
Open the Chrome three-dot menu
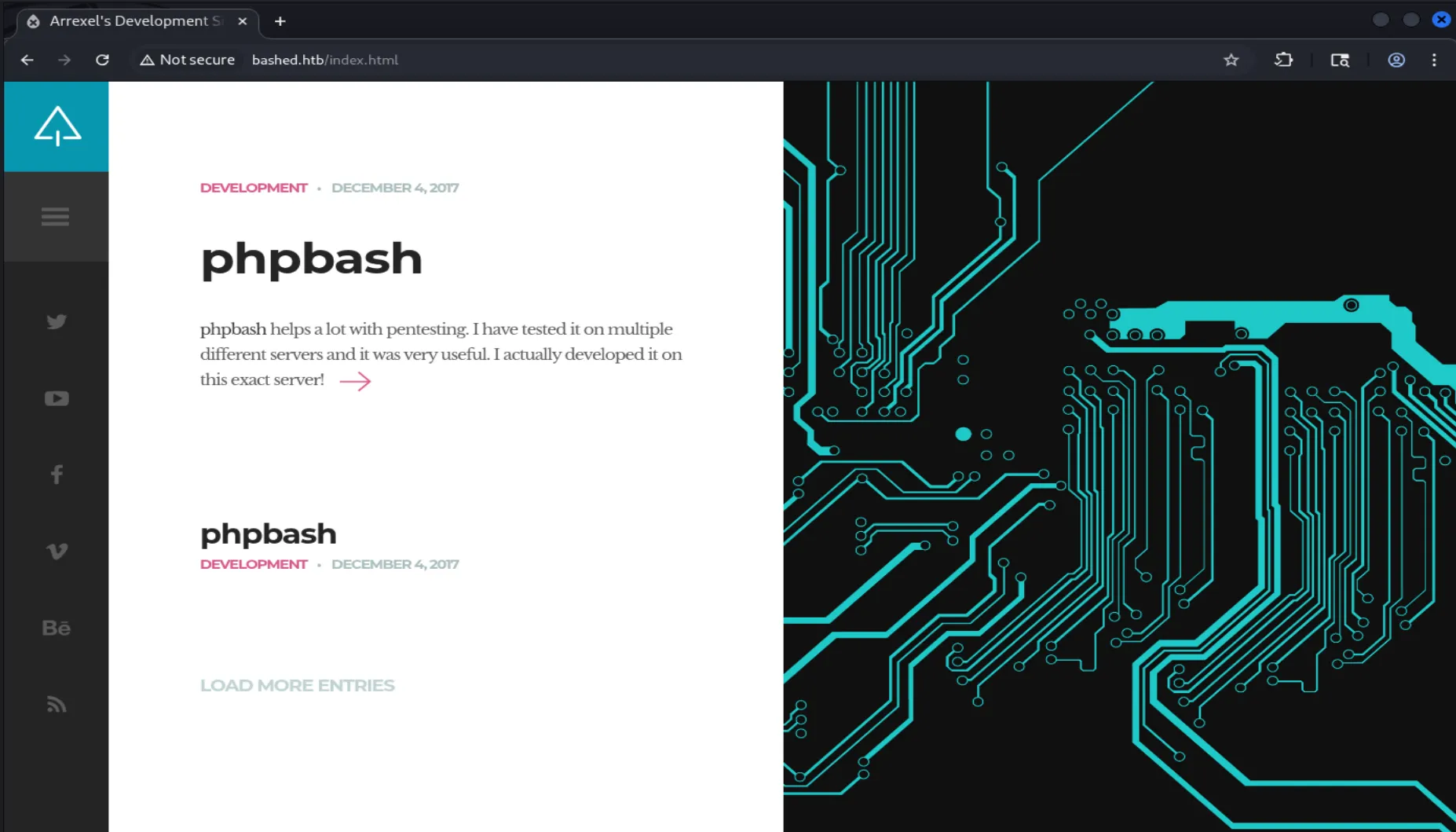1434,60
